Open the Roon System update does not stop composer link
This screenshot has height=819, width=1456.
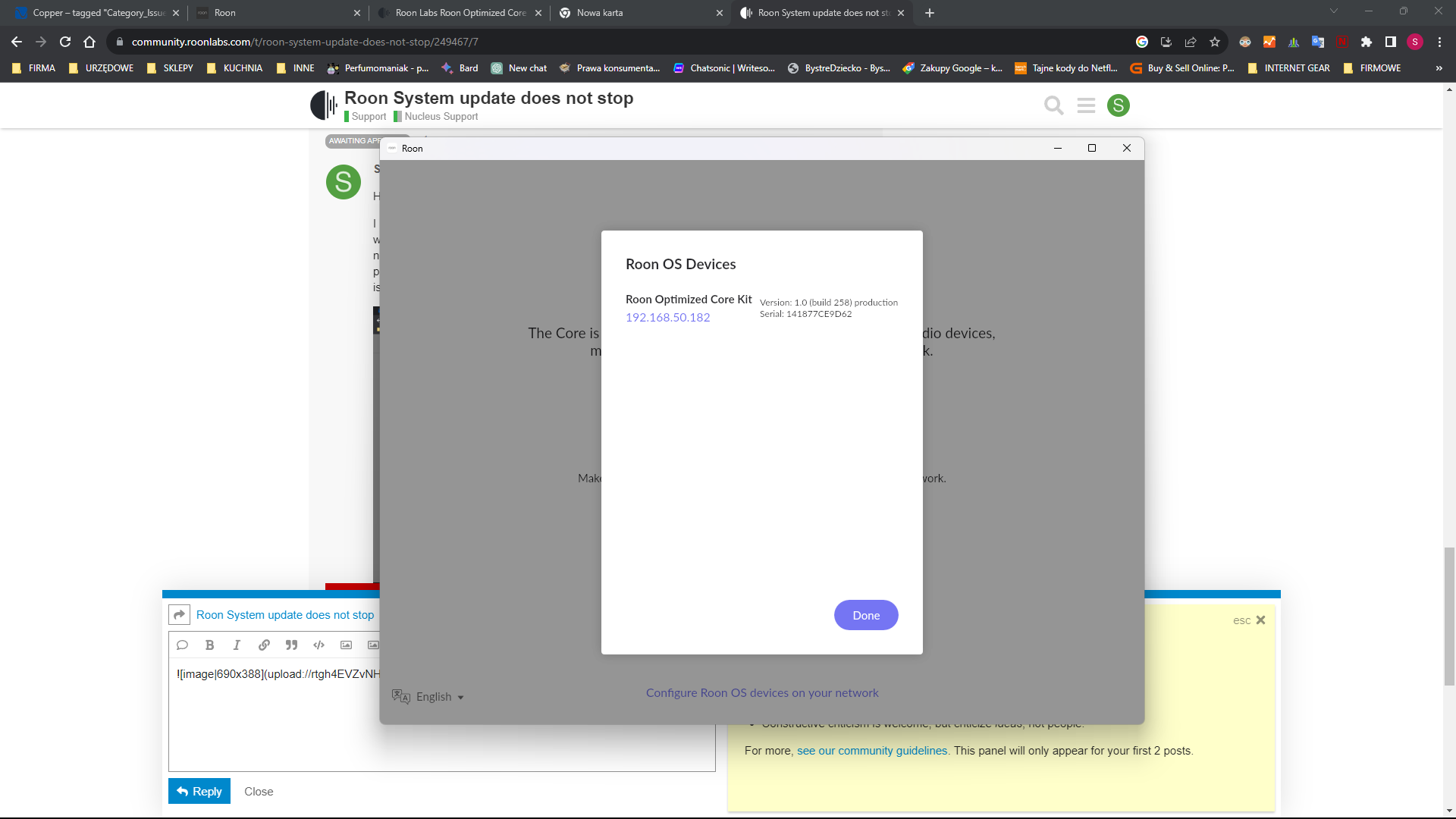(285, 615)
